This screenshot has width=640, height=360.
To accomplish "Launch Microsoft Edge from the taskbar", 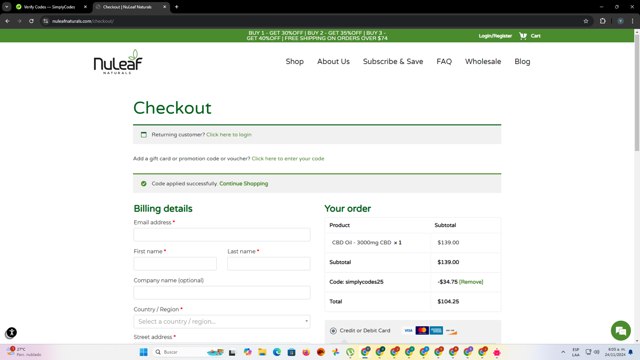I will pyautogui.click(x=277, y=352).
